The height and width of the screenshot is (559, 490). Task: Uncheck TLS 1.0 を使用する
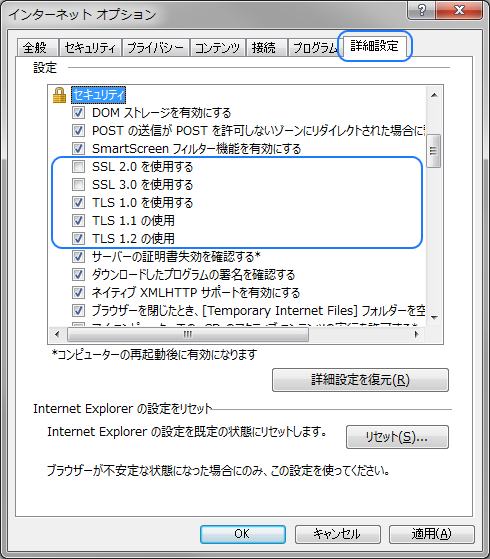(x=78, y=202)
